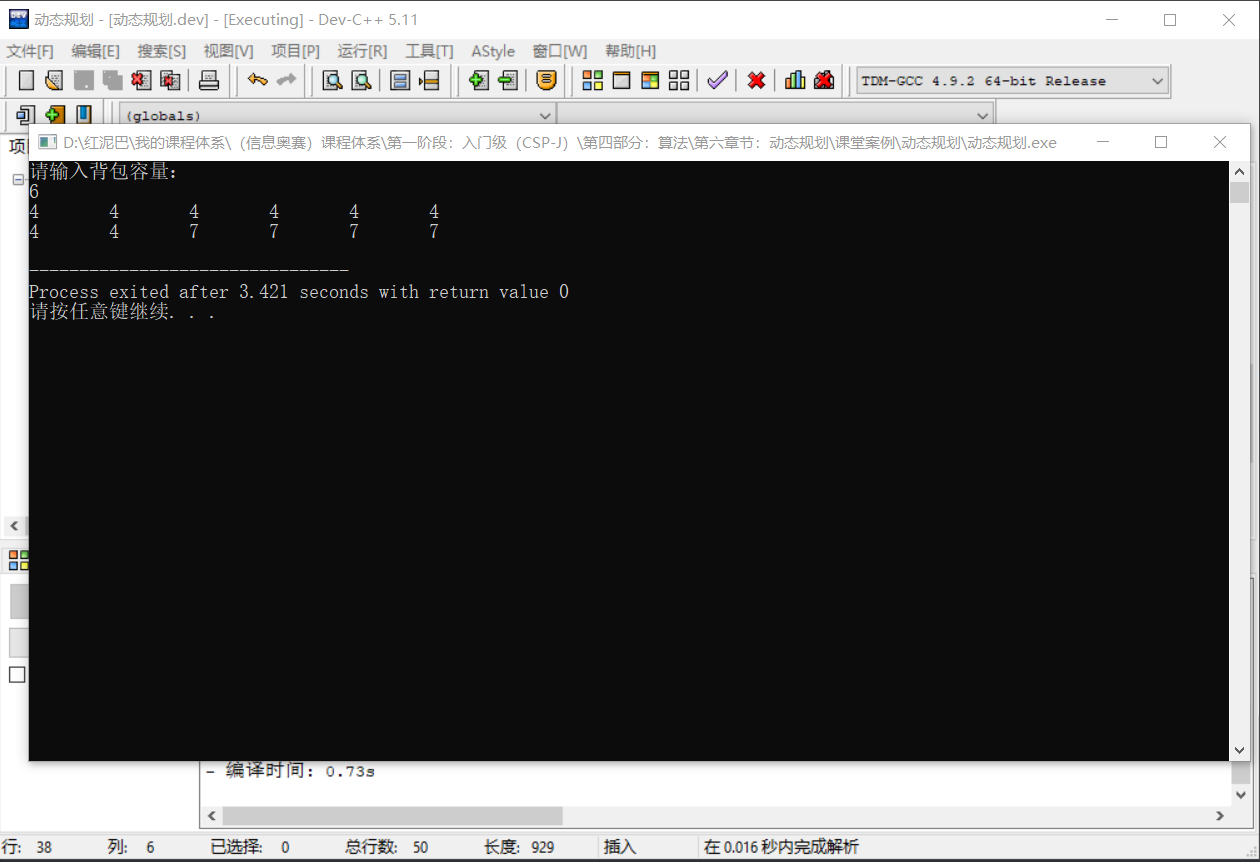
Task: Open the 运行[R] menu
Action: click(x=362, y=51)
